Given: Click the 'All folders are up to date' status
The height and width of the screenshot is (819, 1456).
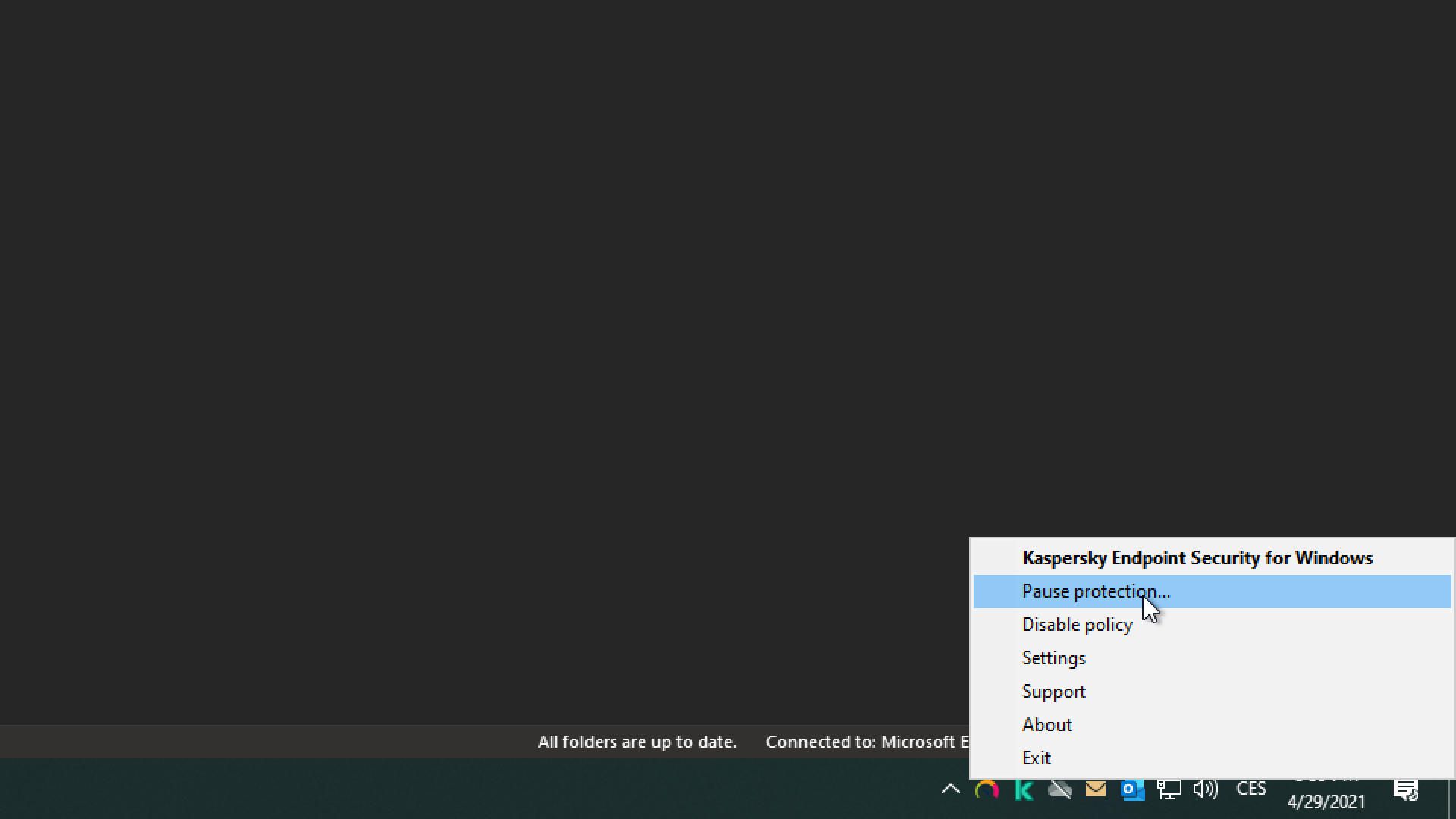Looking at the screenshot, I should [637, 742].
